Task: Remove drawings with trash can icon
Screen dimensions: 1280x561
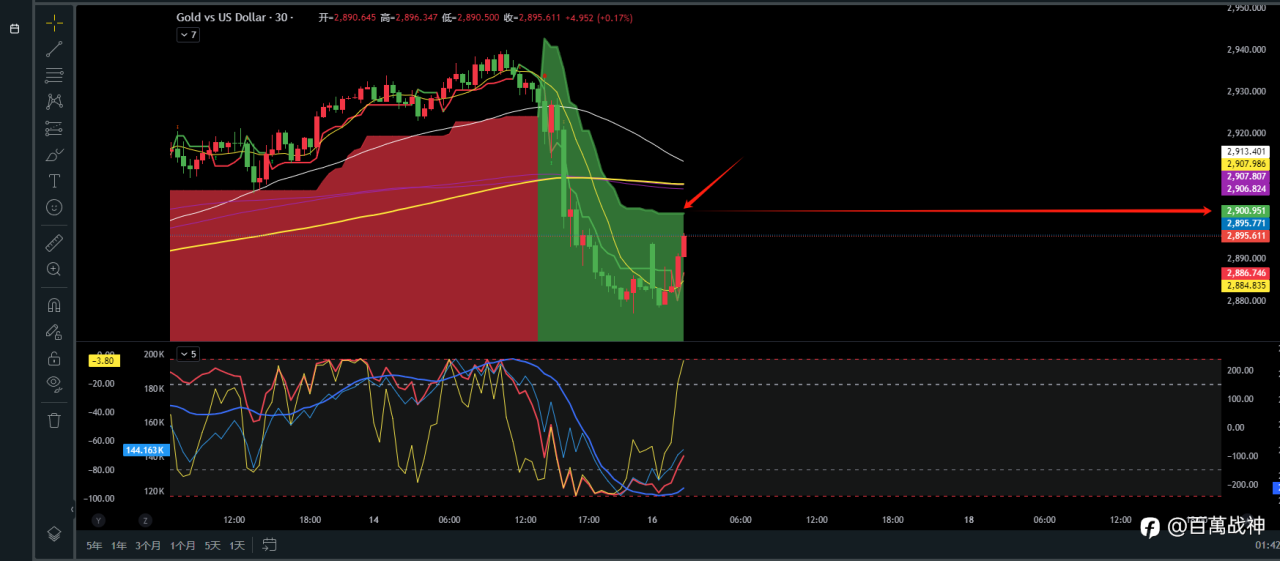Action: (54, 419)
